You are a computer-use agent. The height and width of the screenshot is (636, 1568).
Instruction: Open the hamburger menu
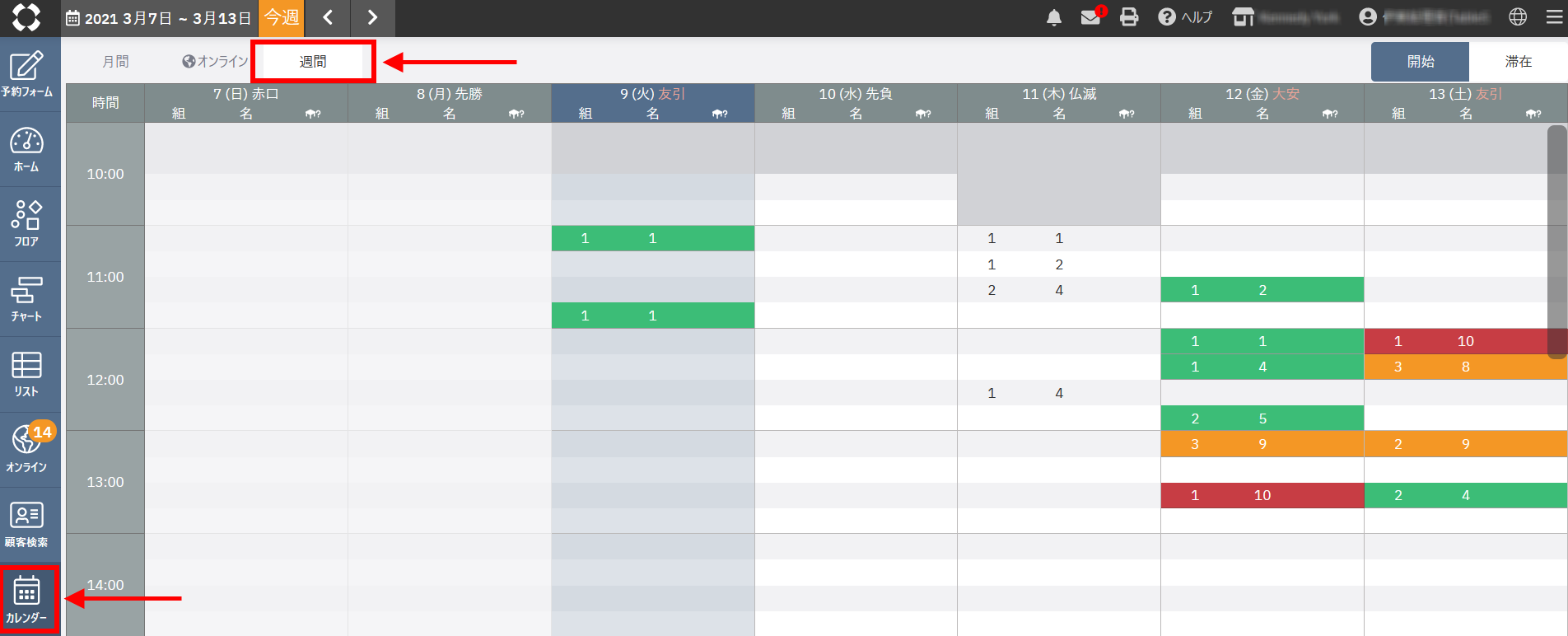coord(1555,17)
